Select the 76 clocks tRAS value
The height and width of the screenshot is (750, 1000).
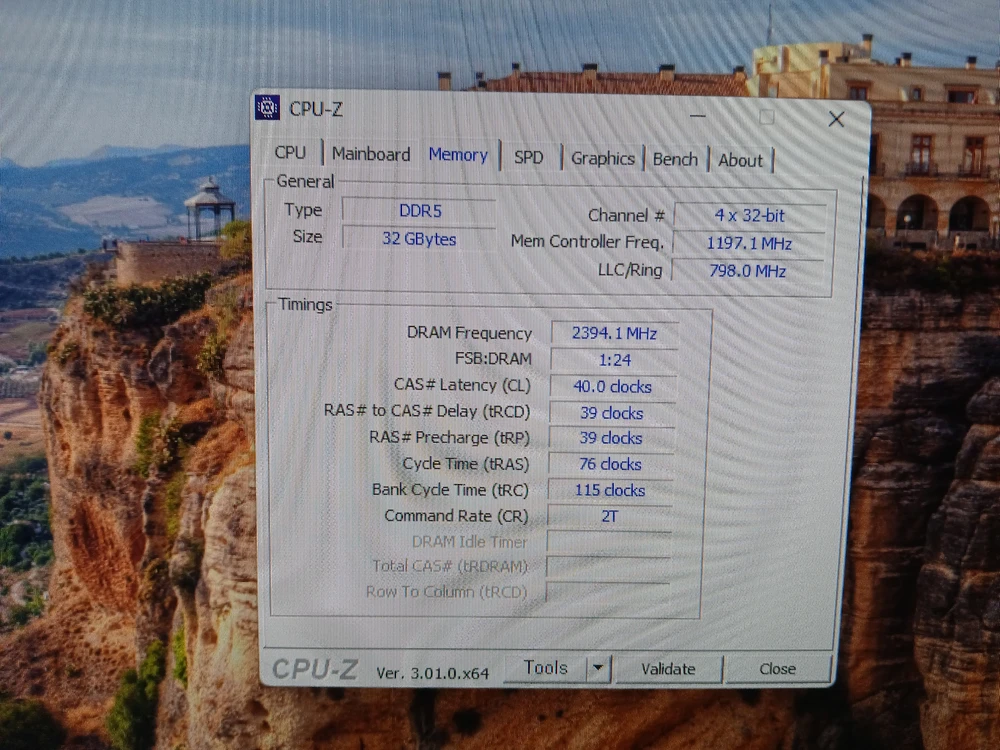point(610,464)
